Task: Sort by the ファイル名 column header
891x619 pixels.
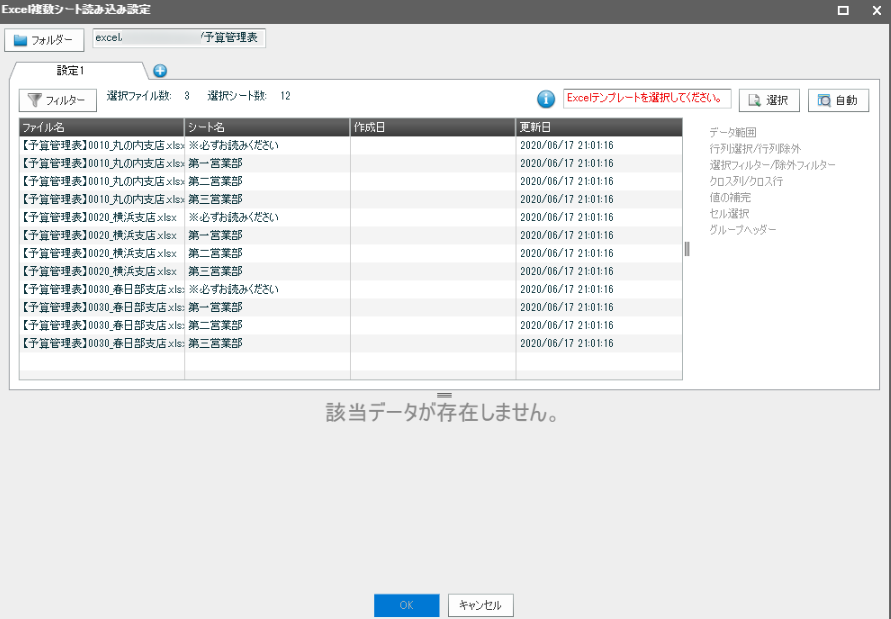Action: point(102,127)
